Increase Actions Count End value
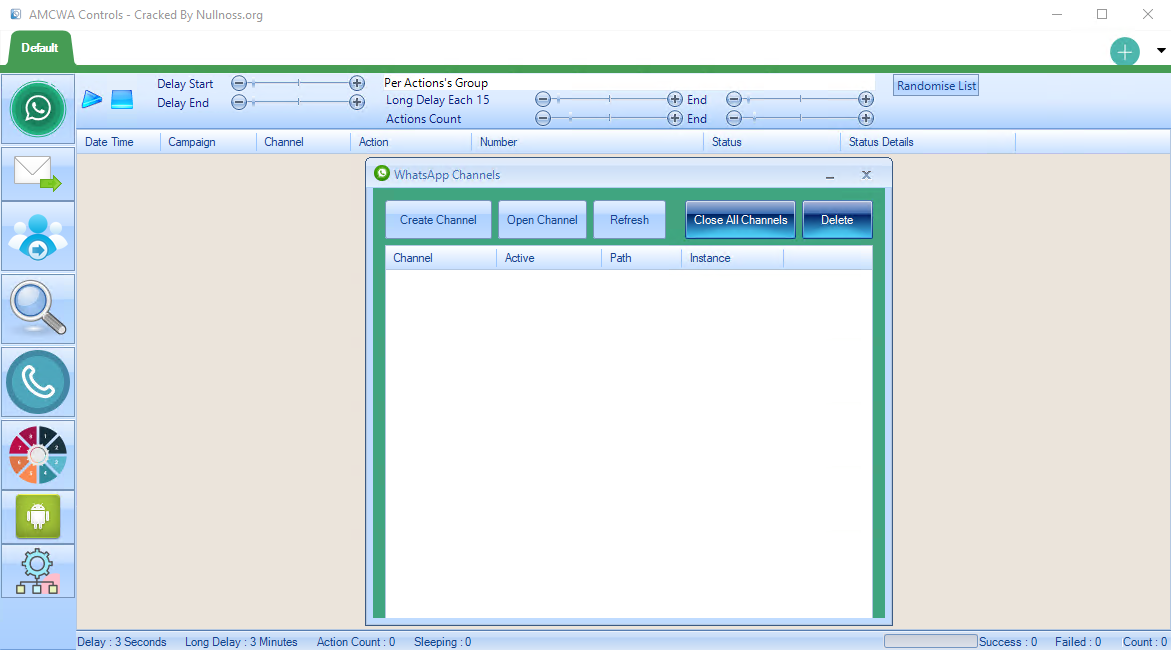Screen dimensions: 1171x650 866,118
